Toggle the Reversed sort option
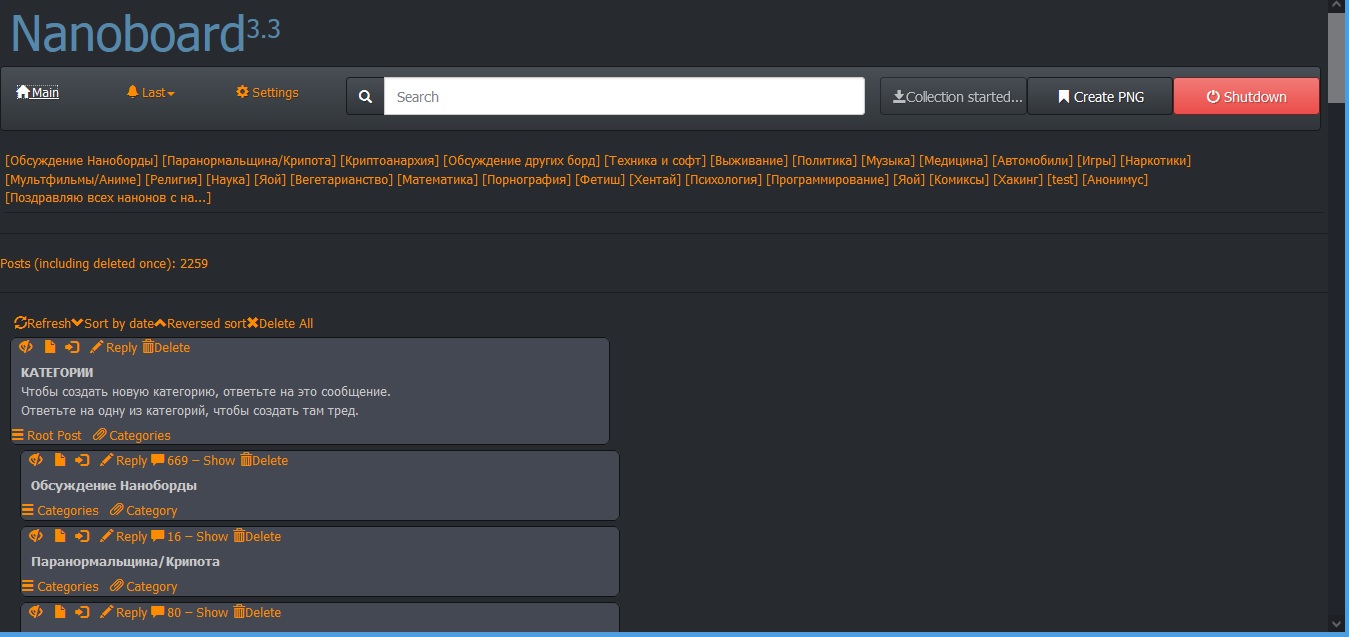The image size is (1349, 637). (200, 323)
